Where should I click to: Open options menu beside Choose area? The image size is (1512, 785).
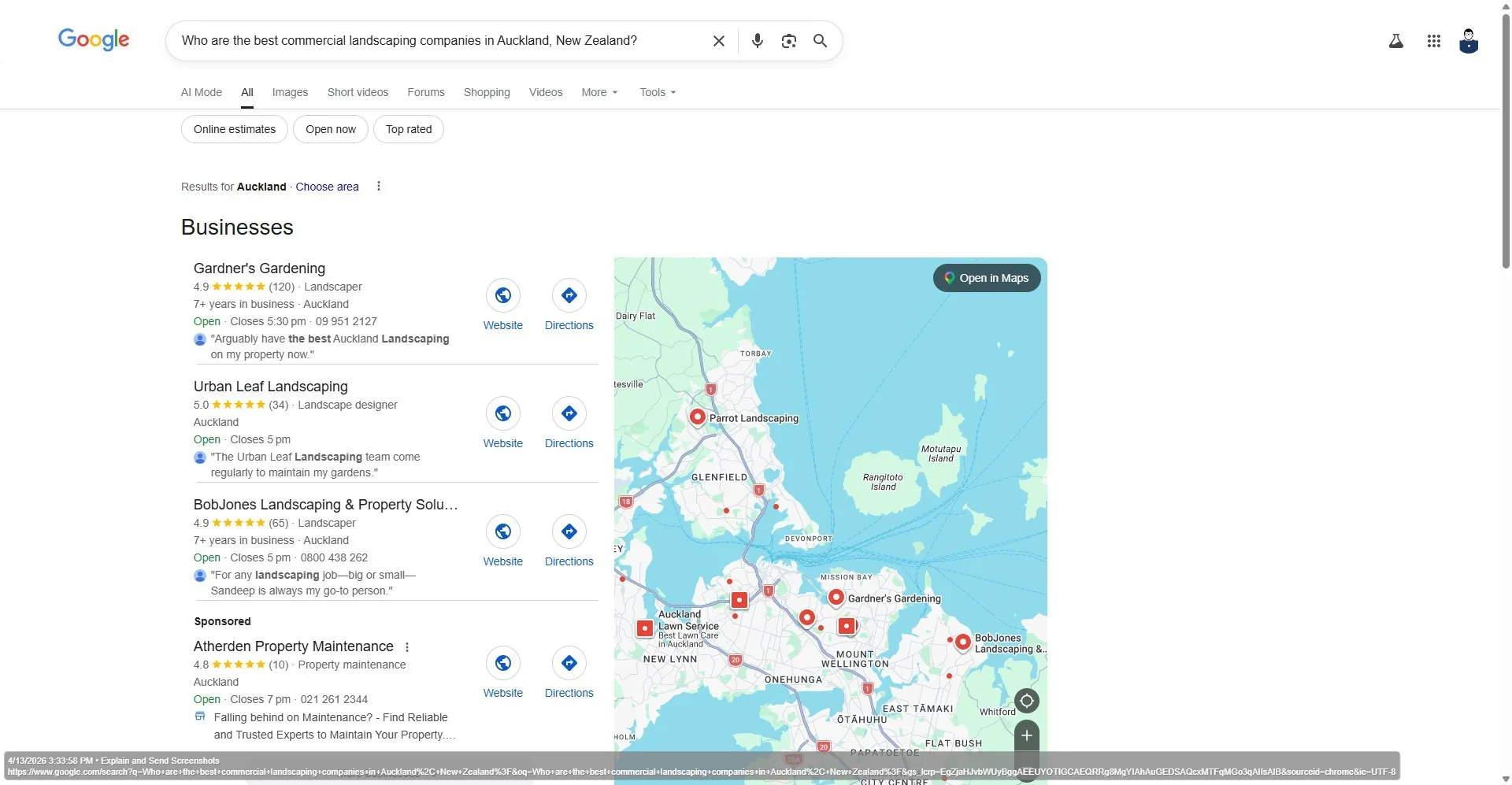(x=379, y=187)
